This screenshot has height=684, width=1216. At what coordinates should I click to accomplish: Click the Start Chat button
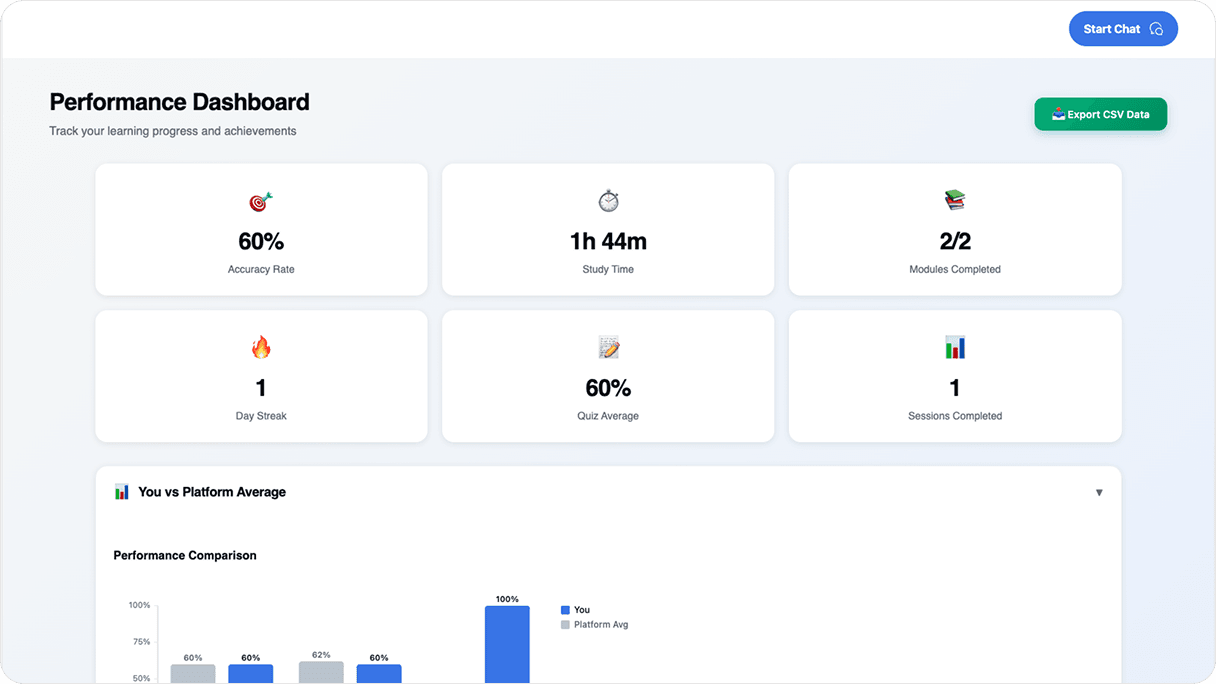[x=1123, y=29]
